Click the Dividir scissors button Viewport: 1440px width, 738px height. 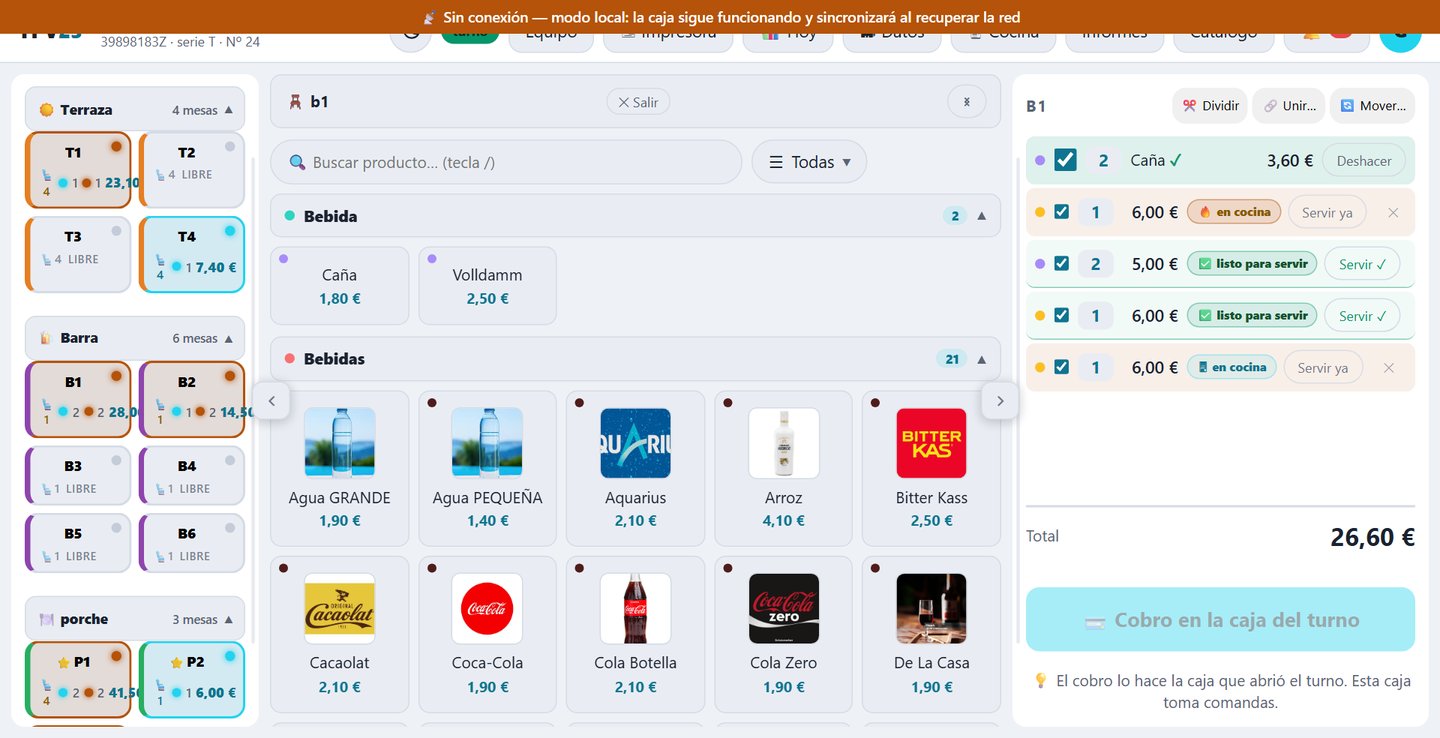(x=1210, y=106)
